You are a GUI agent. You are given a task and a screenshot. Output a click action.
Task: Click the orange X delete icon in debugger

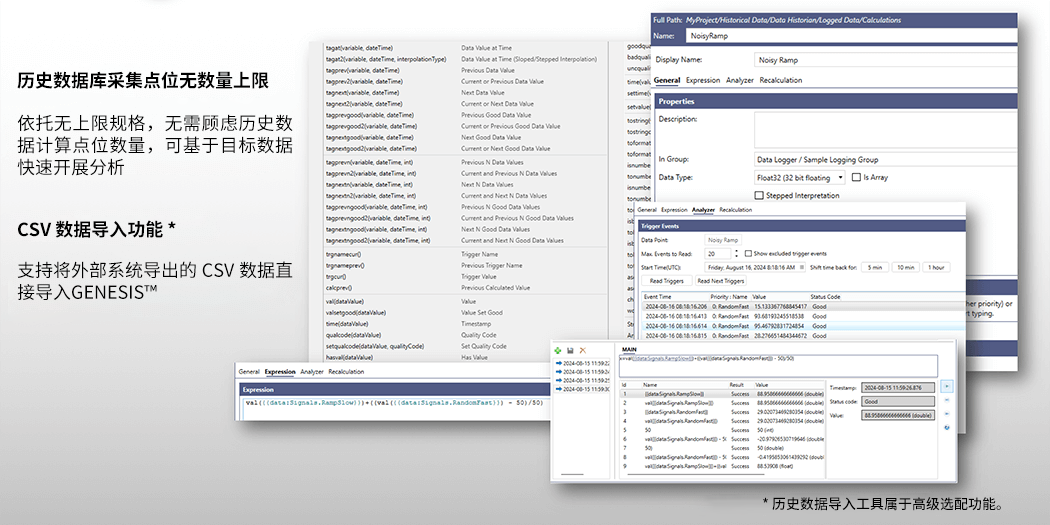pos(583,350)
